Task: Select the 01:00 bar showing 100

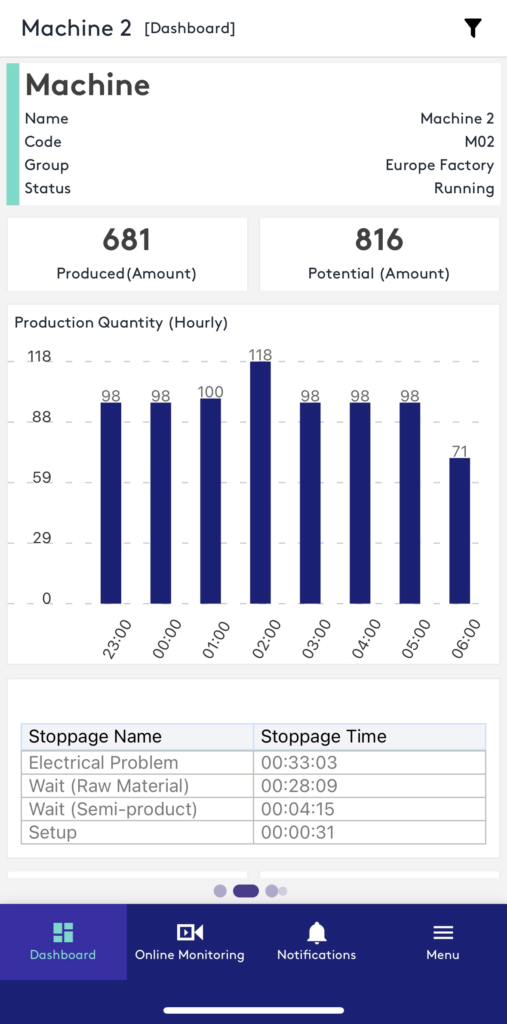Action: [210, 501]
